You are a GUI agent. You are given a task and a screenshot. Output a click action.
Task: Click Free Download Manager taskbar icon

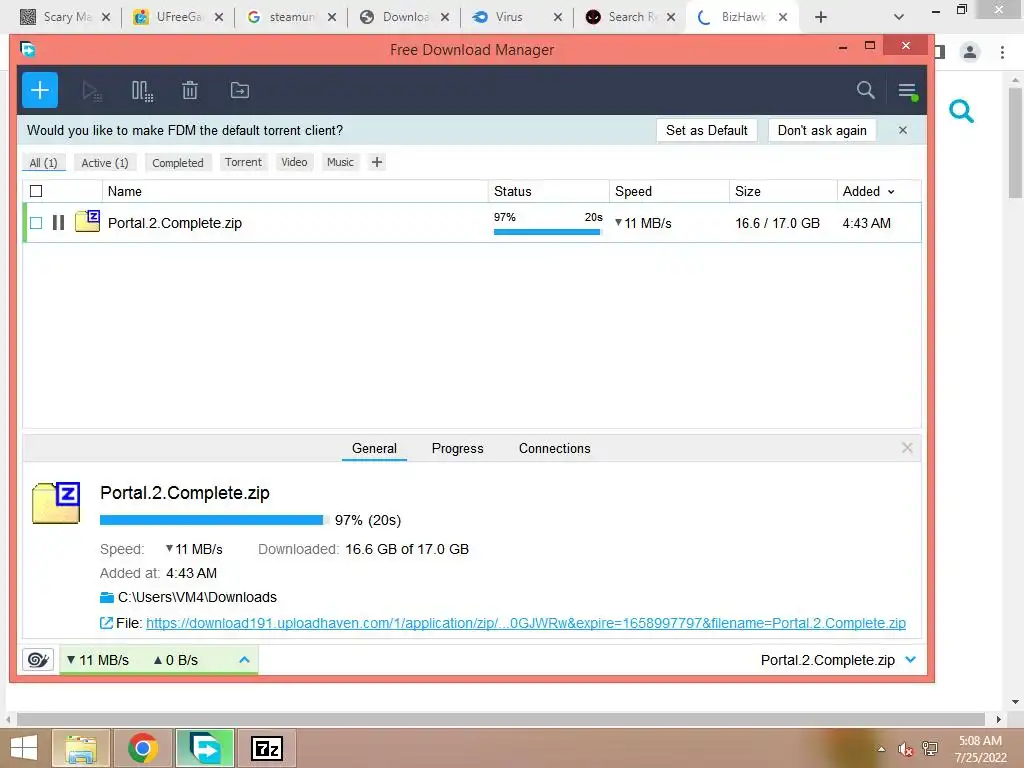click(x=204, y=748)
